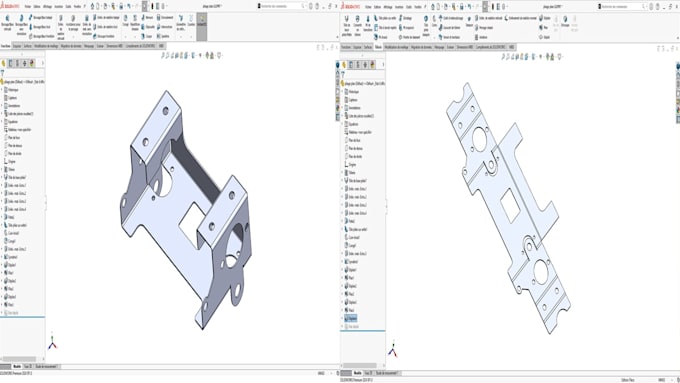Click Vues 3D tab in right window
680x383 pixels.
point(368,373)
